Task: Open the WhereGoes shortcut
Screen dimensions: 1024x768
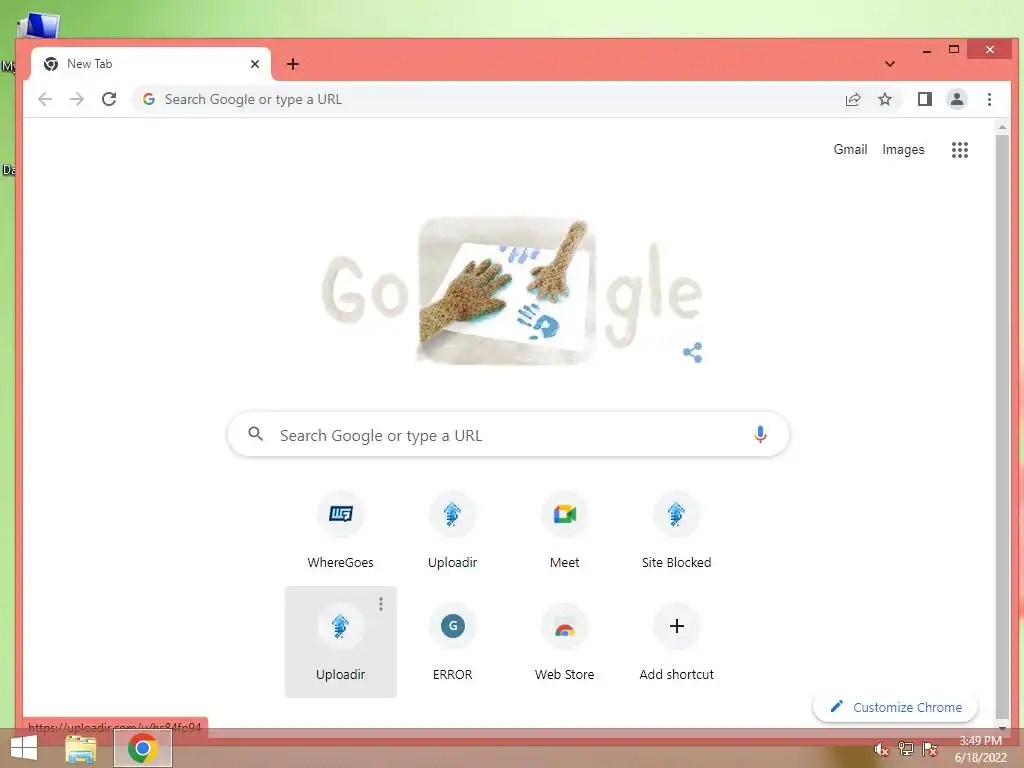Action: pos(340,530)
